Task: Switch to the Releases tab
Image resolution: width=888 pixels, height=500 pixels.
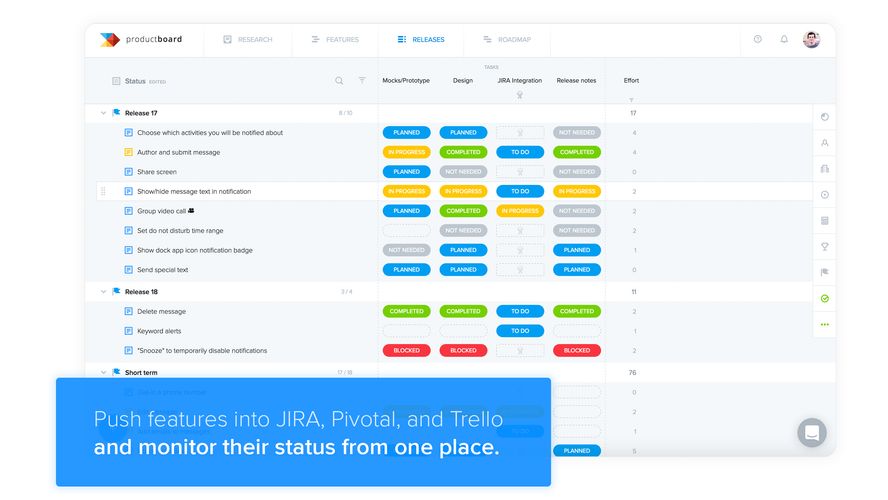Action: (421, 40)
